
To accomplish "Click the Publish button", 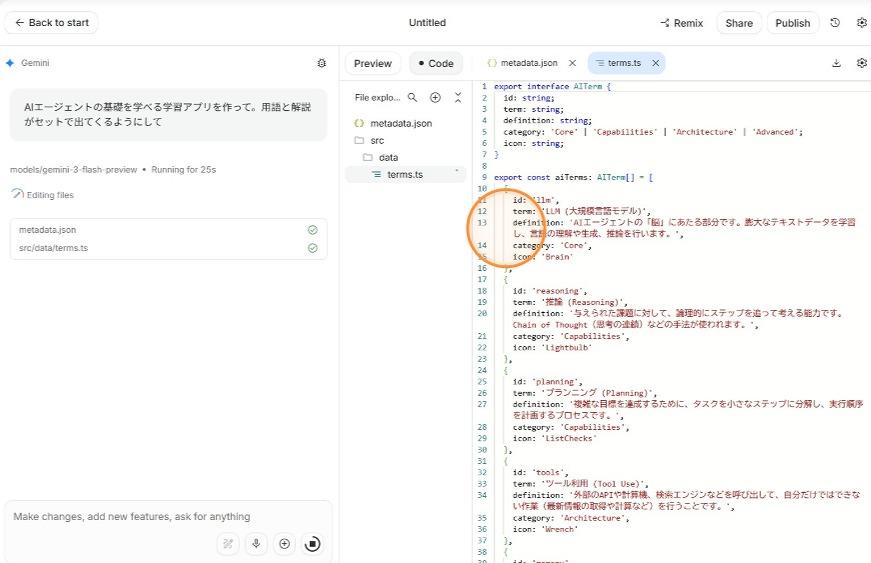I will click(x=792, y=23).
